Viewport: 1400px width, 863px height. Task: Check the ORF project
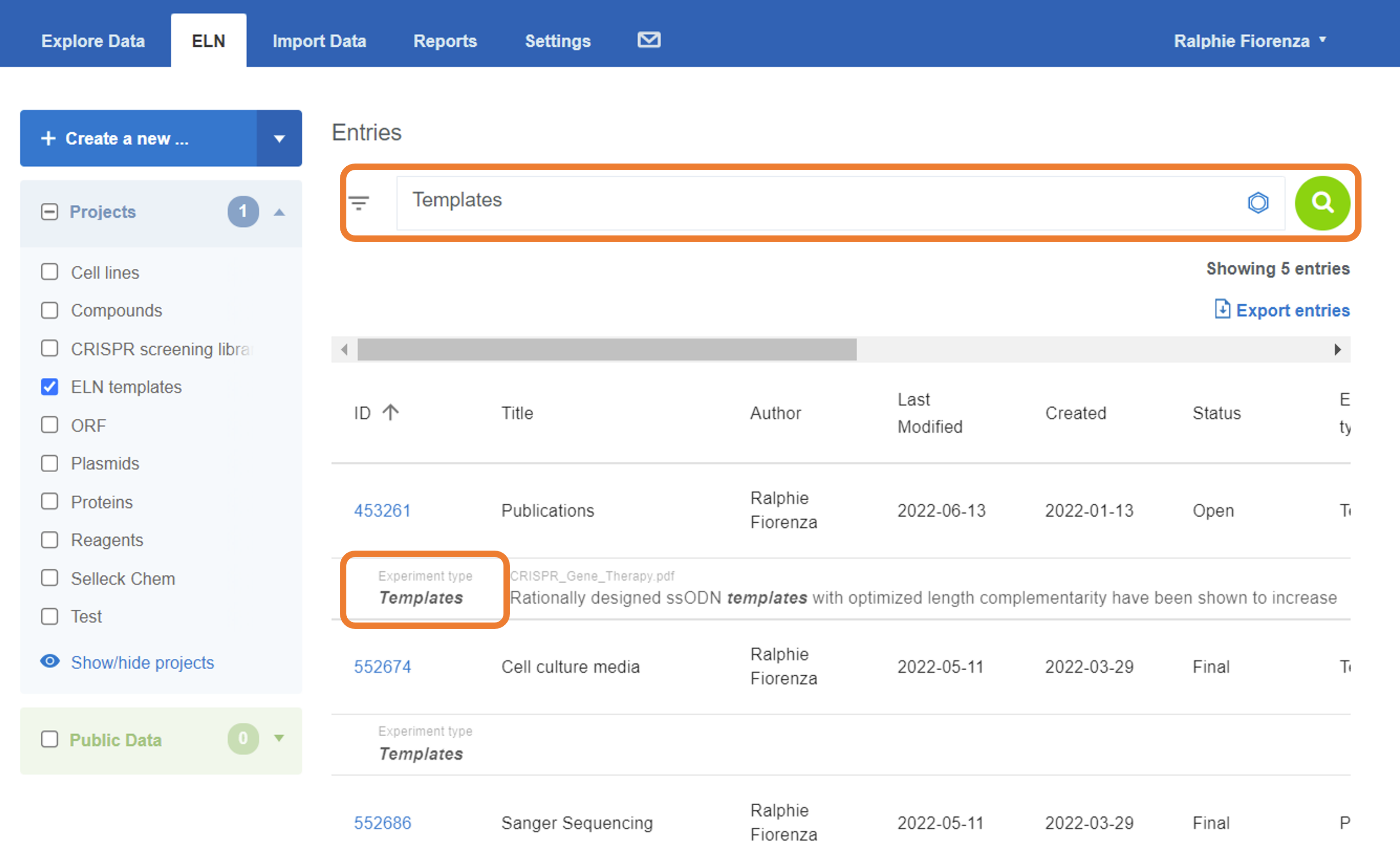click(x=49, y=425)
